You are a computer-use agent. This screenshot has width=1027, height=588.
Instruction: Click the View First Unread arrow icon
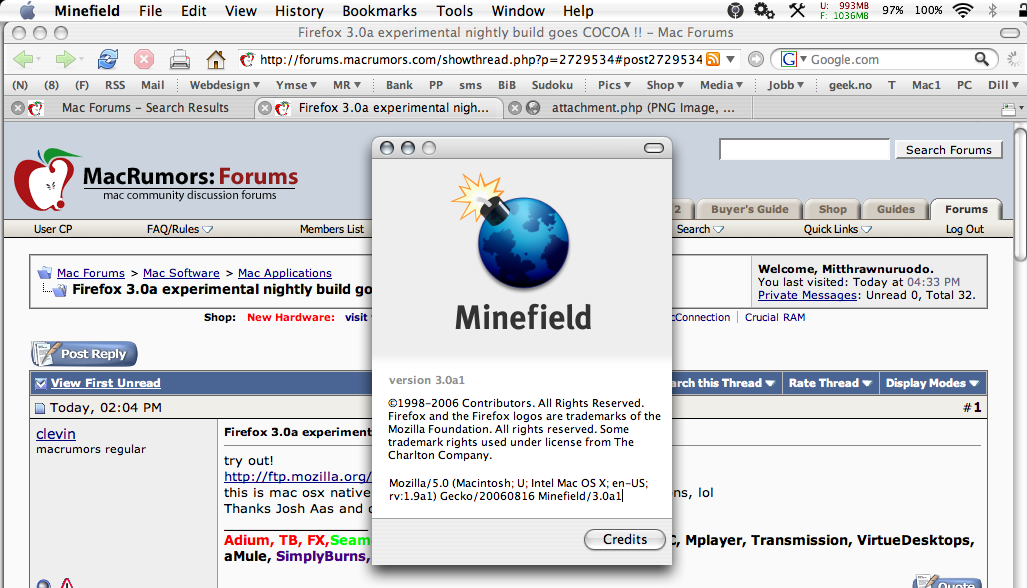click(x=41, y=384)
